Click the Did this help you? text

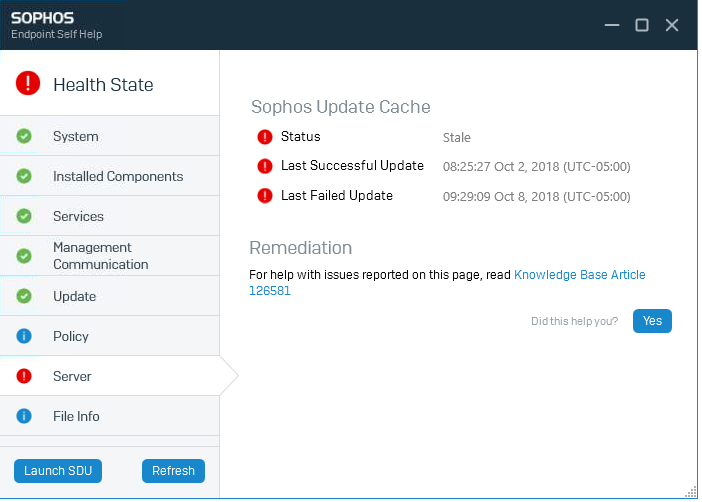pos(574,321)
